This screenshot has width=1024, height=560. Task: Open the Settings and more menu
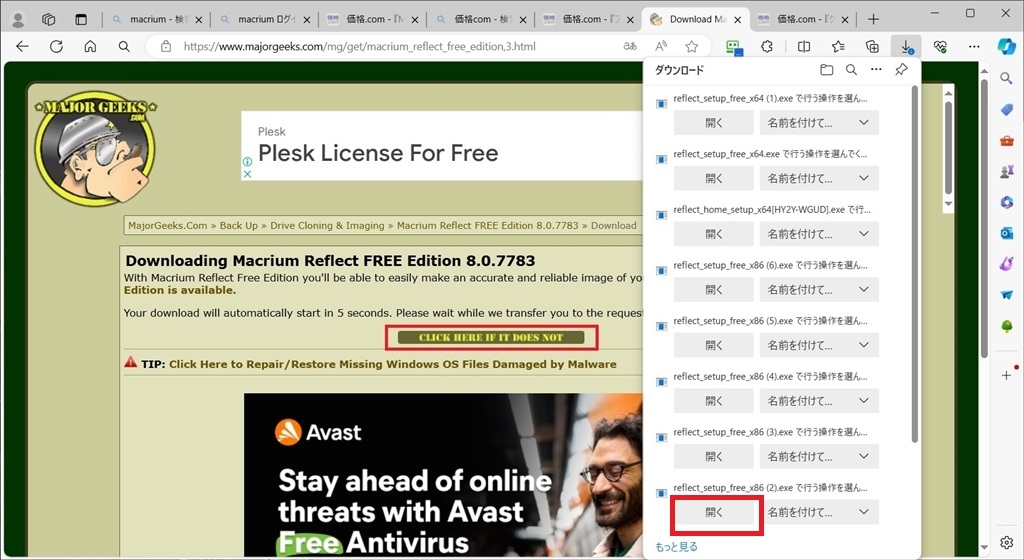pos(974,46)
